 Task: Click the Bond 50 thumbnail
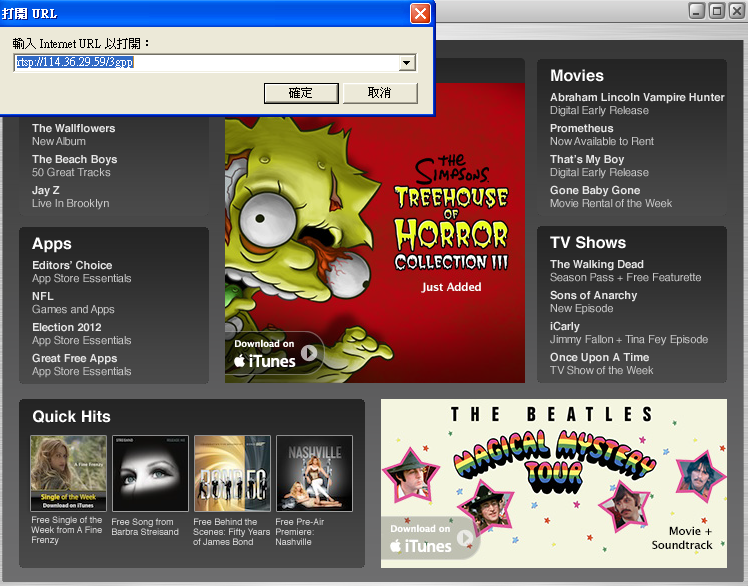(232, 473)
